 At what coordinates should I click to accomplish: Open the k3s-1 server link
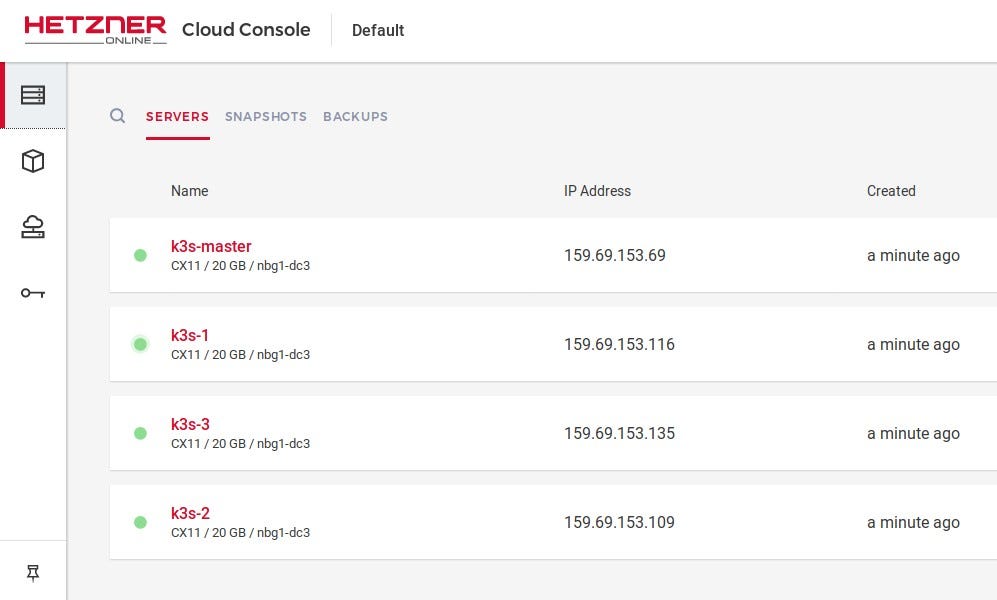click(189, 335)
